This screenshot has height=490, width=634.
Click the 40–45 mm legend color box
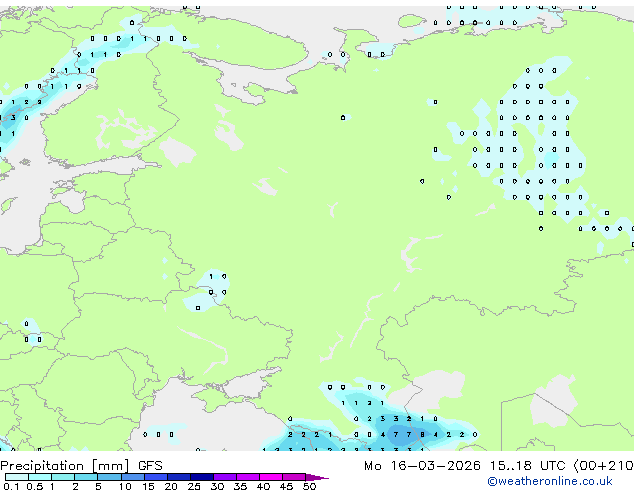[x=271, y=477]
